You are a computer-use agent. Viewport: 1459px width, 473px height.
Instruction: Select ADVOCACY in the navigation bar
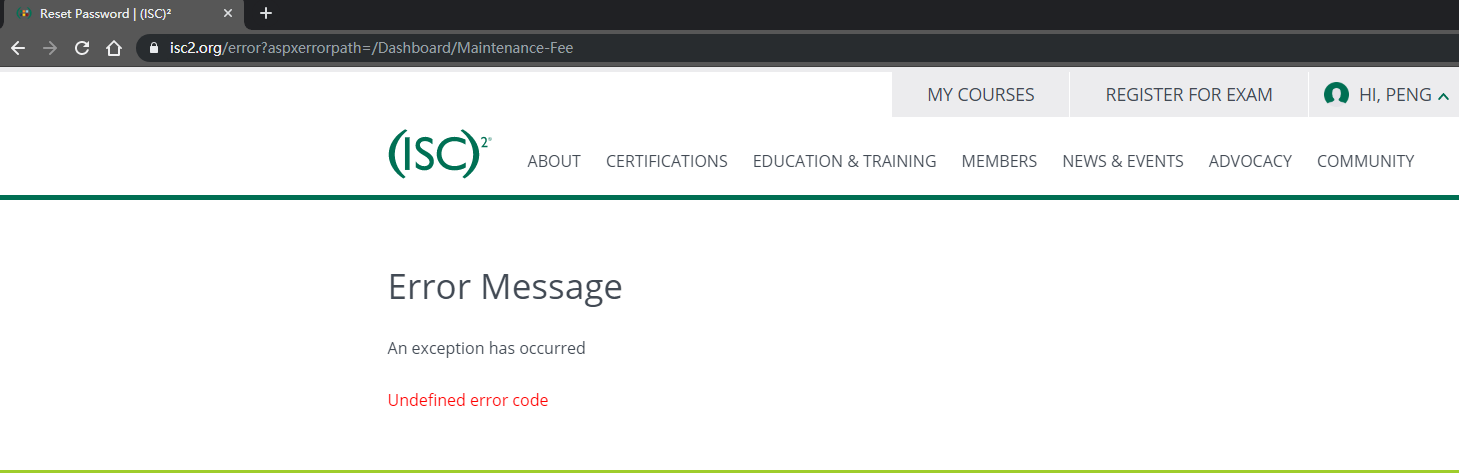pos(1250,161)
